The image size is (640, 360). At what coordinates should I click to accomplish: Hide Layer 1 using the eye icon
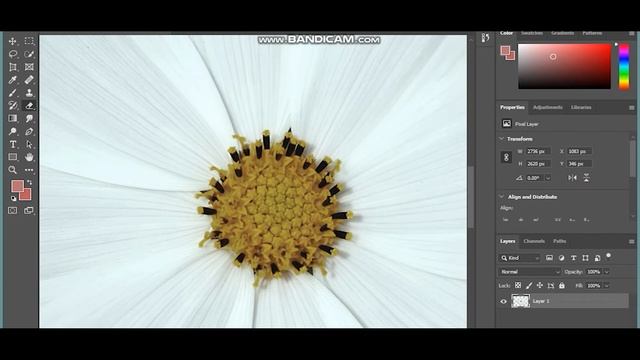click(503, 302)
